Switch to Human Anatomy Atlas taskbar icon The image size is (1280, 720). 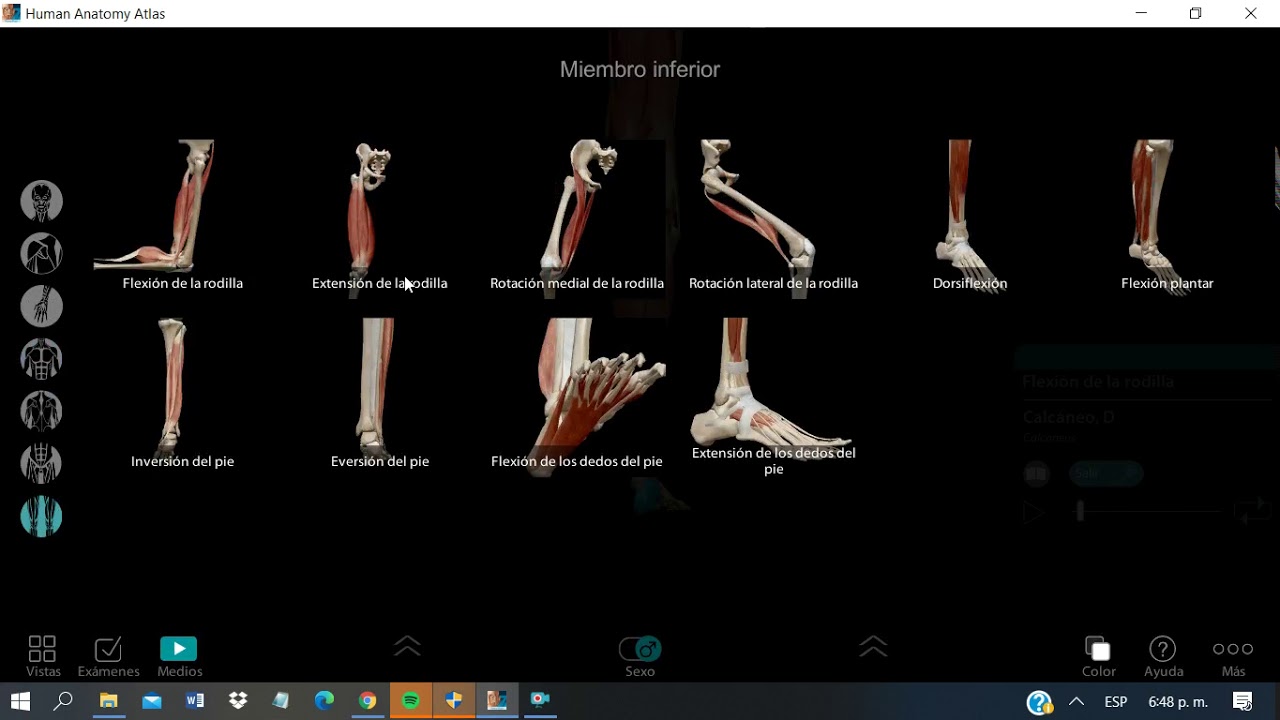tap(497, 701)
